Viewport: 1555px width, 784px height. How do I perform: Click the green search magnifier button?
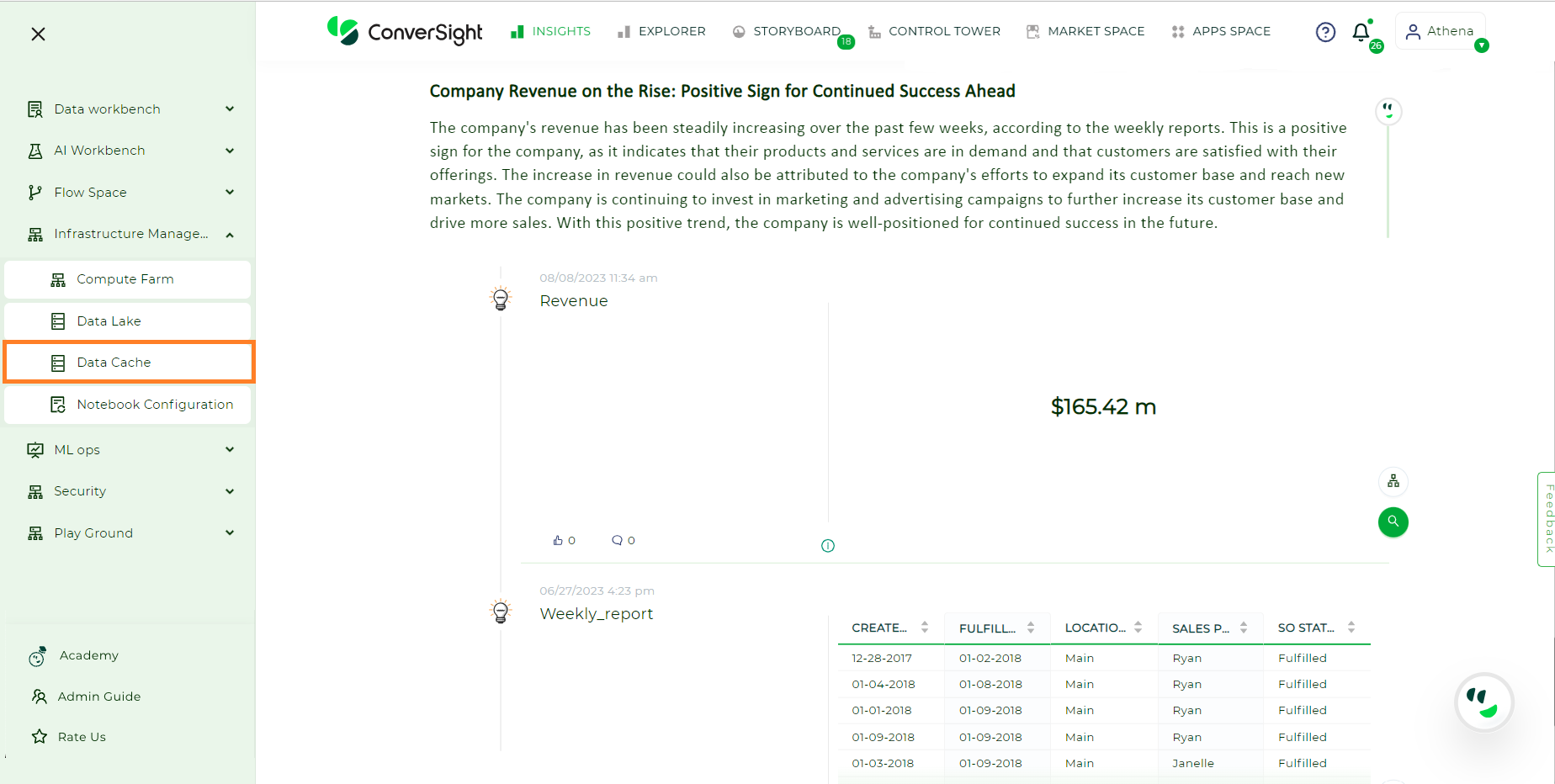click(1393, 522)
